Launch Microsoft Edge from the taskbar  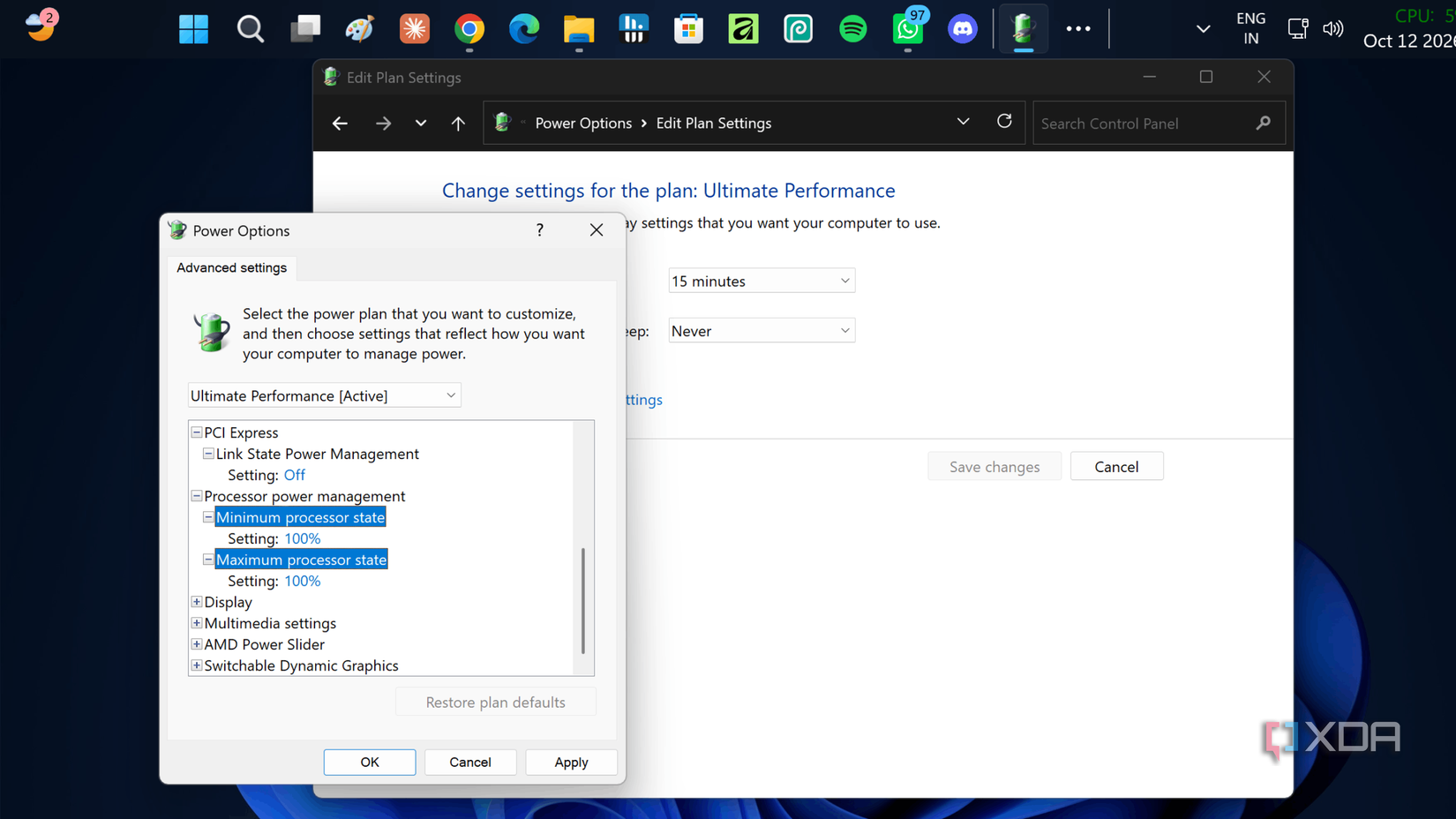click(x=524, y=29)
